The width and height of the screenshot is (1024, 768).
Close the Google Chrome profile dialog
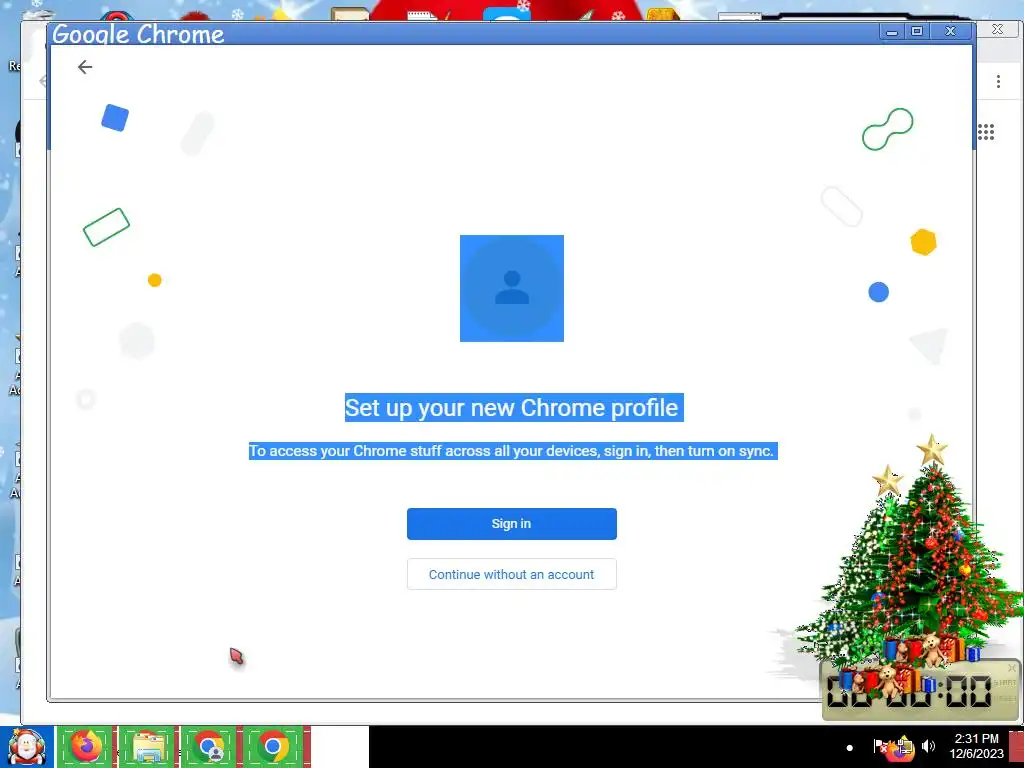click(x=951, y=31)
